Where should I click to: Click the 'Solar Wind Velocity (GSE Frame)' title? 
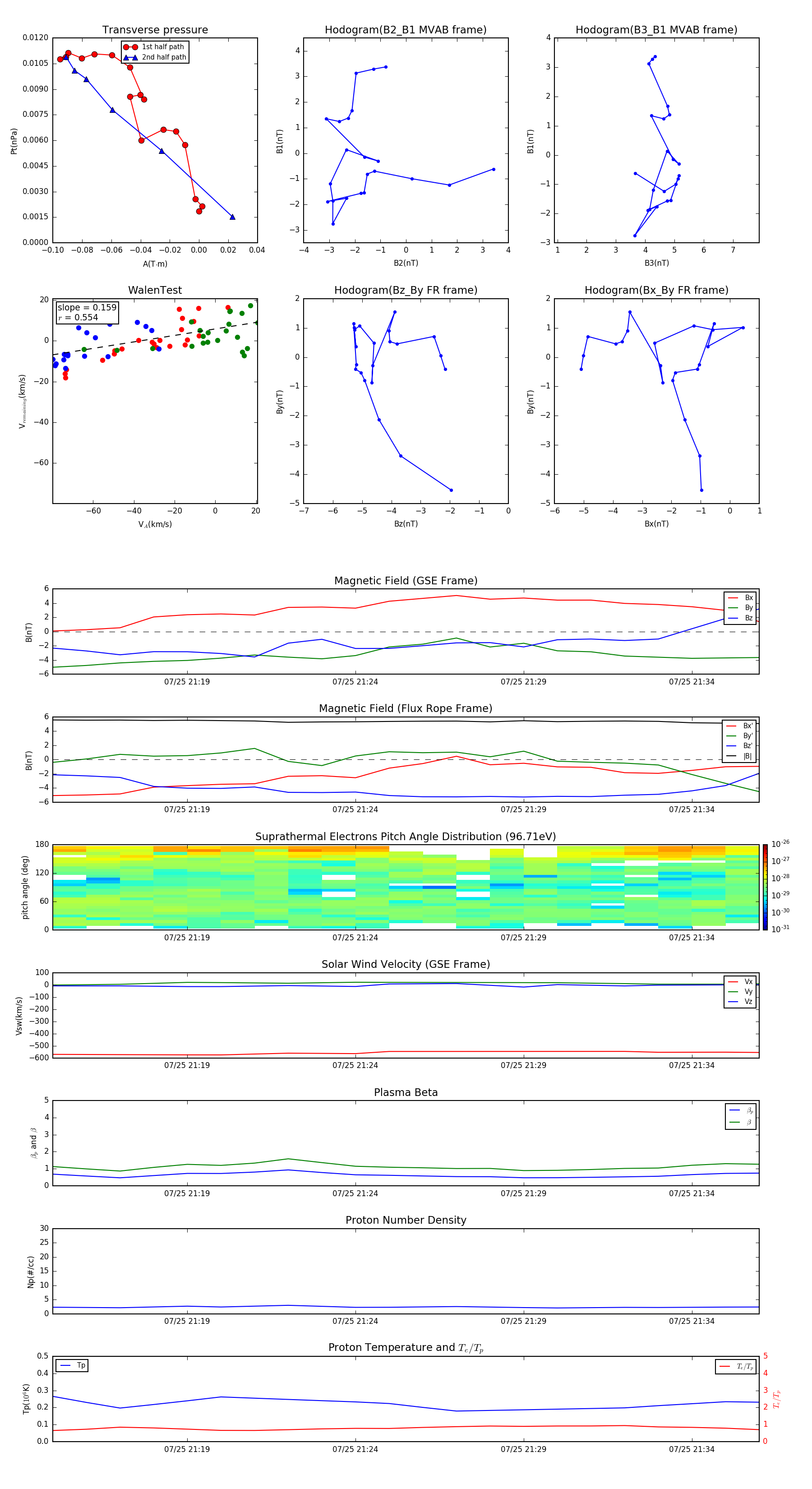point(406,964)
